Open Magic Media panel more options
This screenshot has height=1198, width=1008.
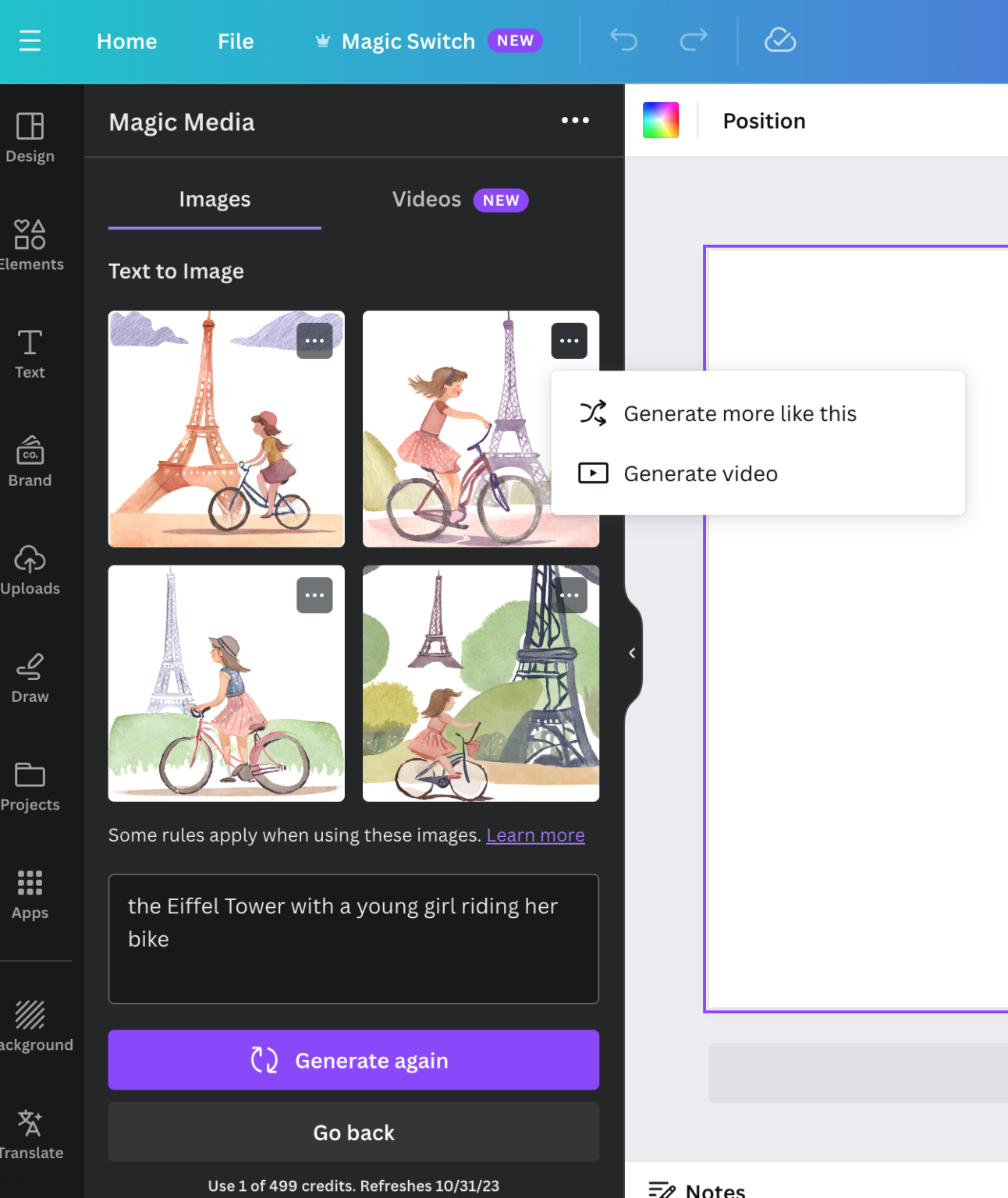click(575, 120)
